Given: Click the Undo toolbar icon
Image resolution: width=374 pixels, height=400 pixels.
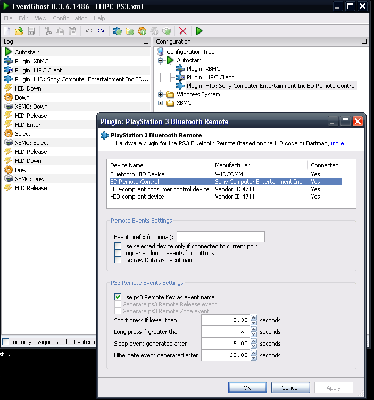Looking at the screenshot, I should (89, 31).
